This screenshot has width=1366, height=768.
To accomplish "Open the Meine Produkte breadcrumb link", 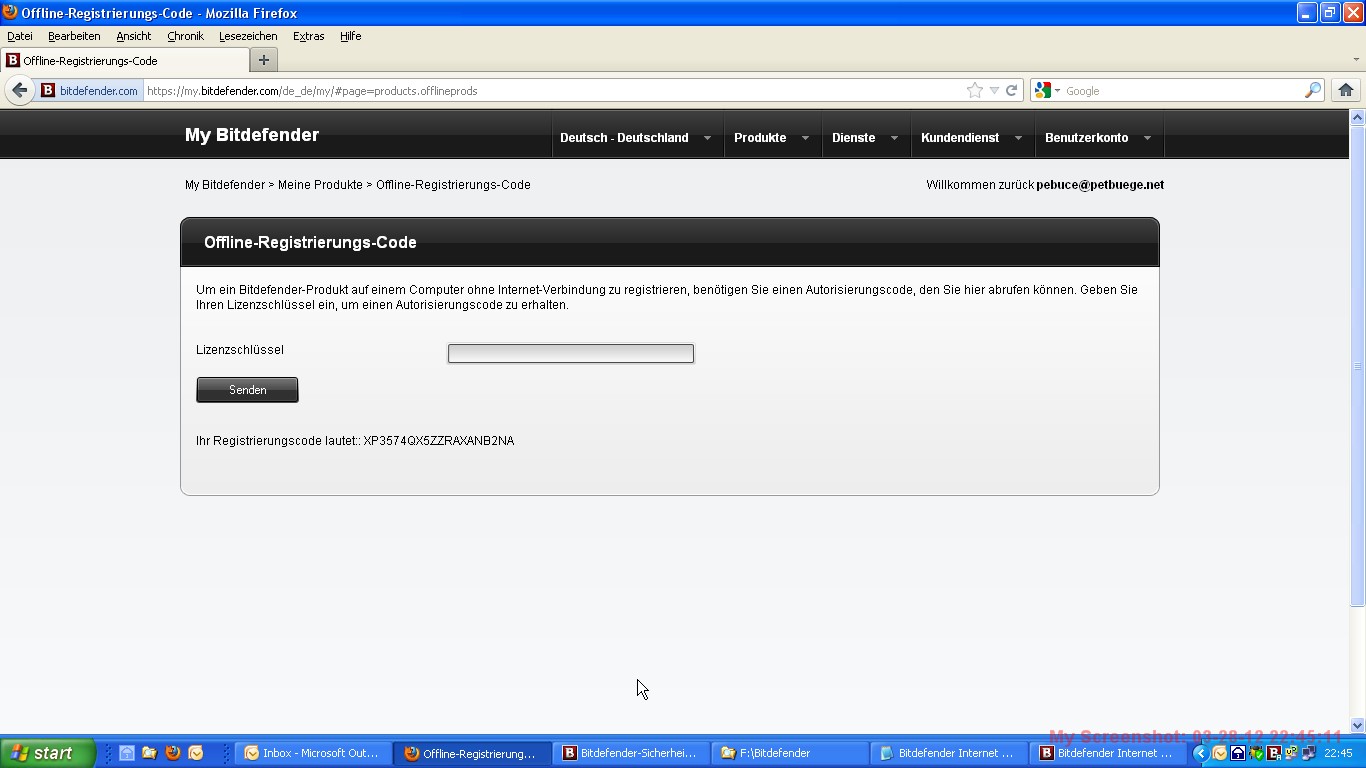I will point(320,185).
